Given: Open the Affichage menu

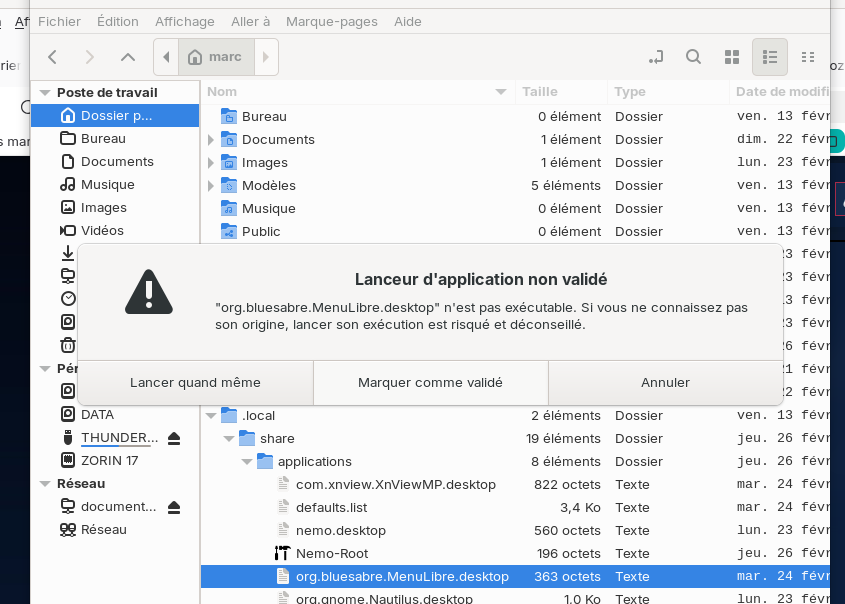Looking at the screenshot, I should [185, 21].
